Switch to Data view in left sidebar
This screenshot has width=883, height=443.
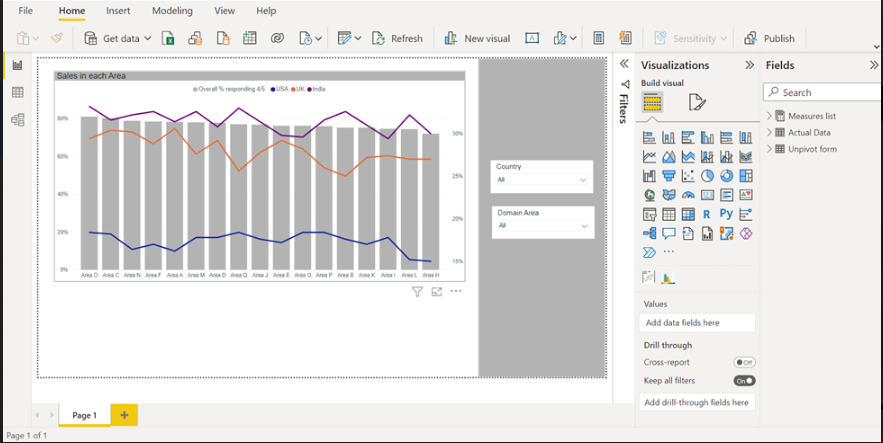[17, 92]
